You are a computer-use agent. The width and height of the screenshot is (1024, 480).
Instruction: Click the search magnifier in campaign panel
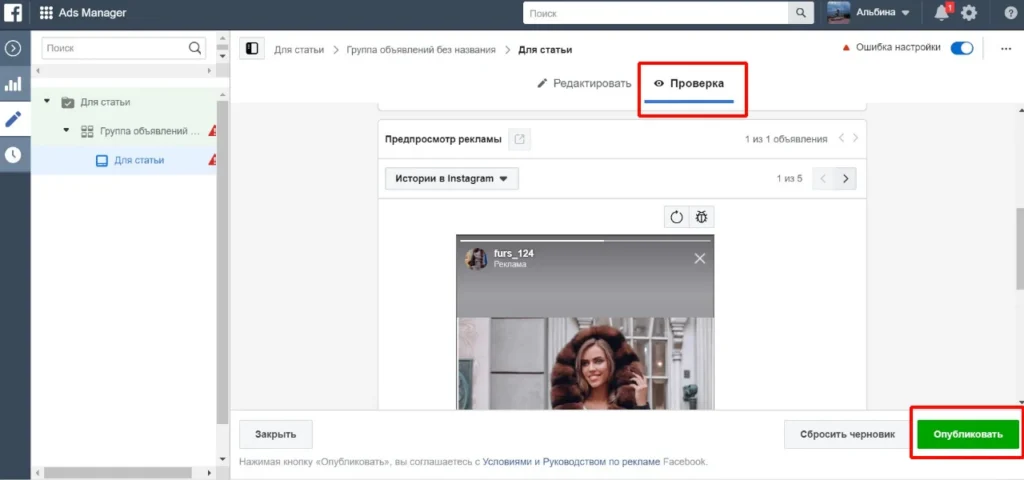[x=195, y=48]
